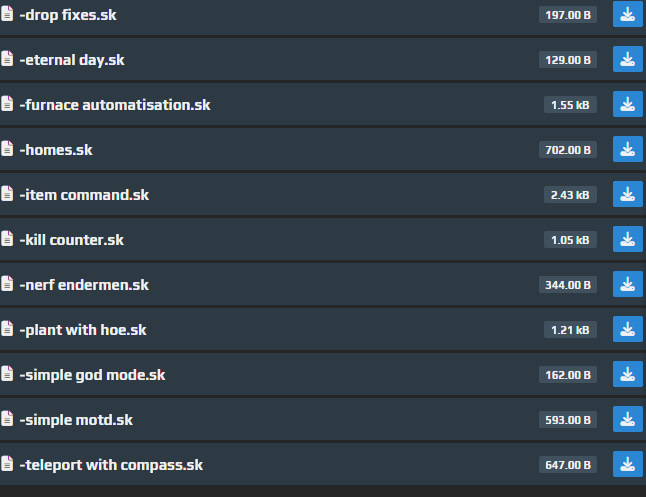The width and height of the screenshot is (646, 497).
Task: Download the -kill counter.sk file
Action: [627, 239]
